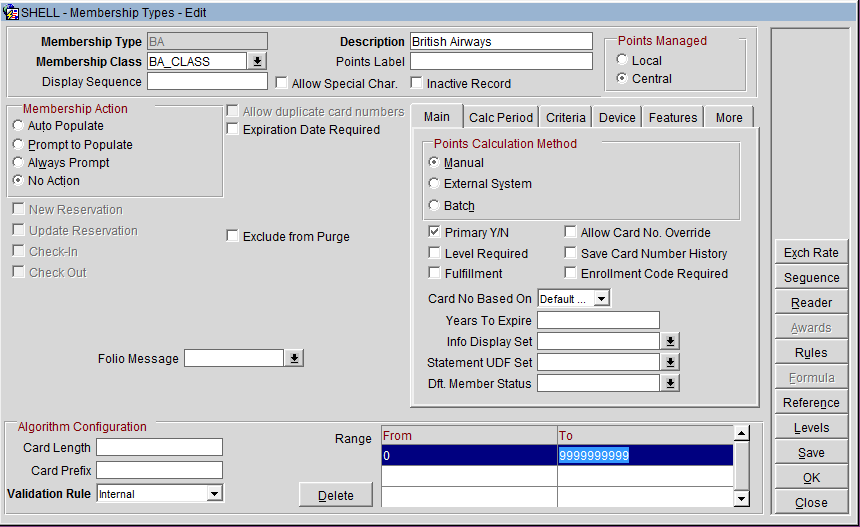
Task: Open the Statement UDF Set lookup arrow
Action: 671,362
